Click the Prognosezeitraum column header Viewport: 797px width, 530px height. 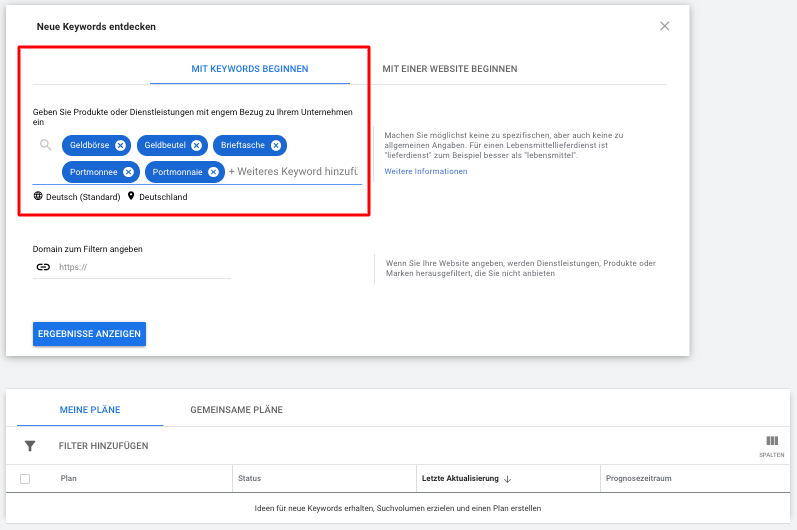638,478
